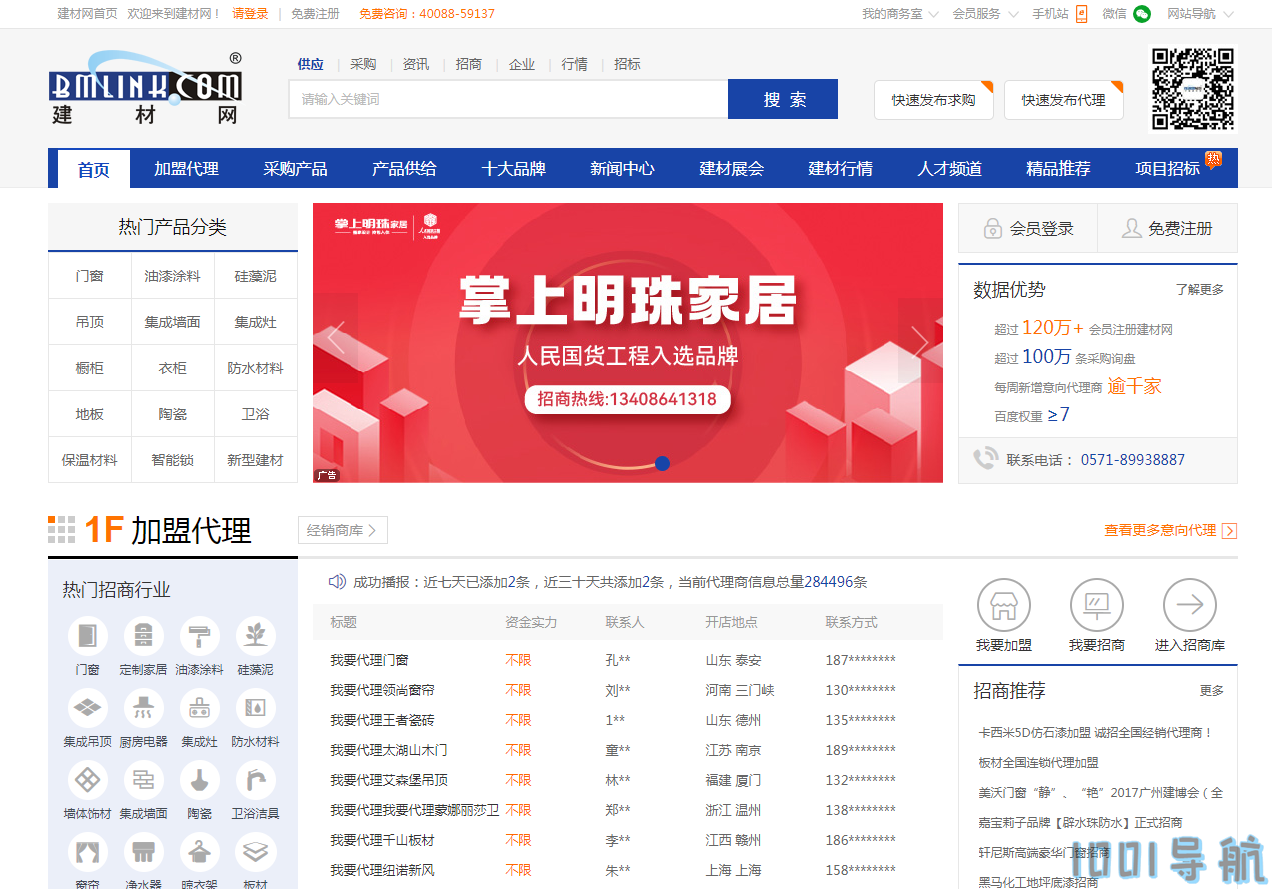Viewport: 1272px width, 889px height.
Task: Click the phone icon beside 联系电话
Action: (986, 459)
